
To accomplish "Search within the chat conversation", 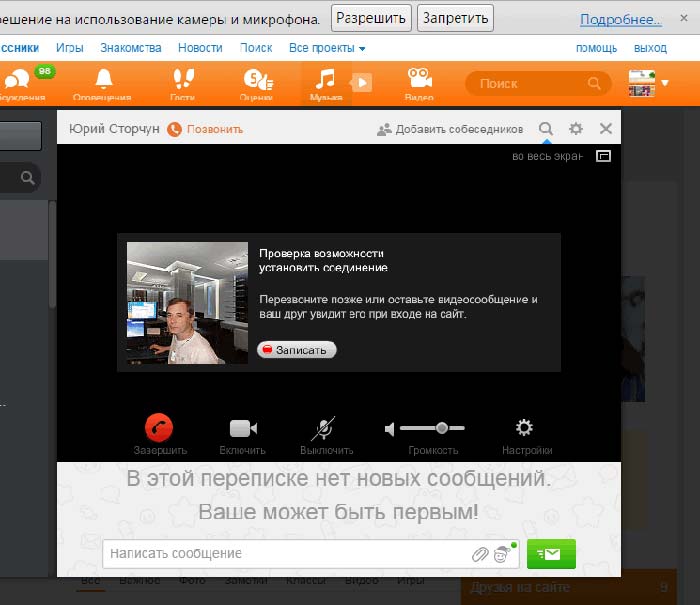I will click(546, 128).
